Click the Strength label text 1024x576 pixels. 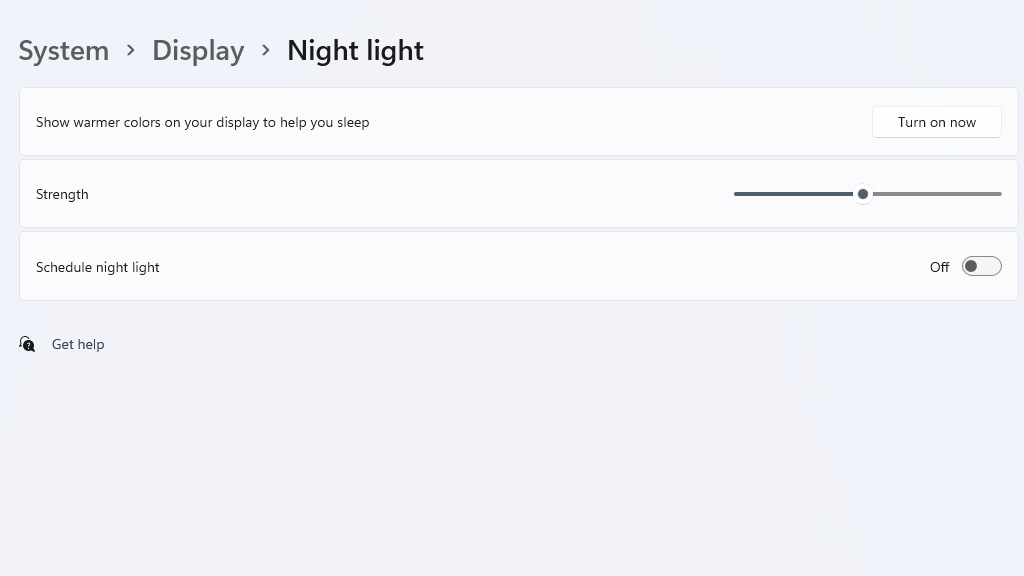point(62,195)
